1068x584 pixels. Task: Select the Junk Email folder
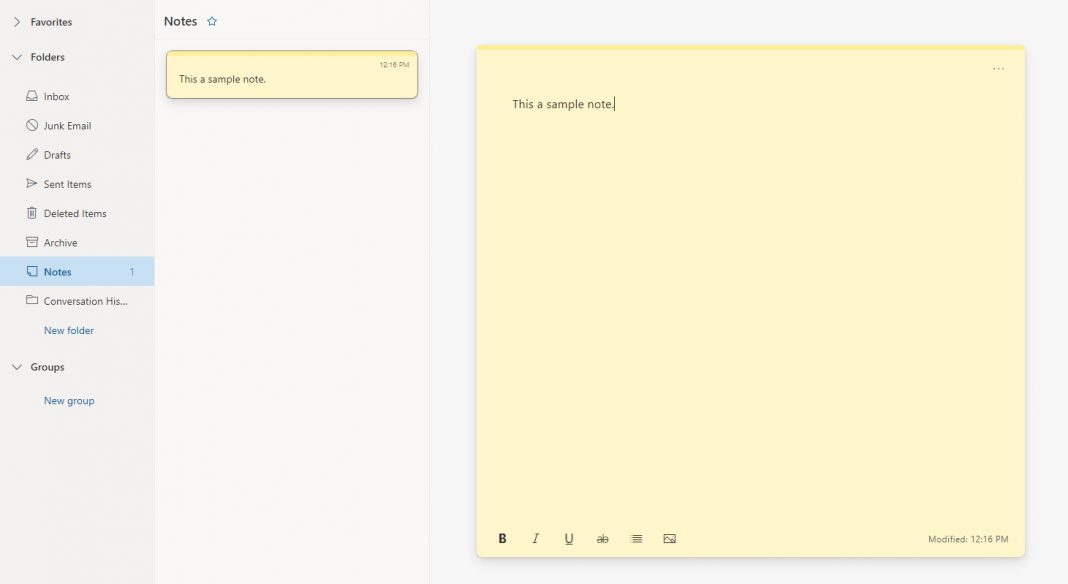65,125
